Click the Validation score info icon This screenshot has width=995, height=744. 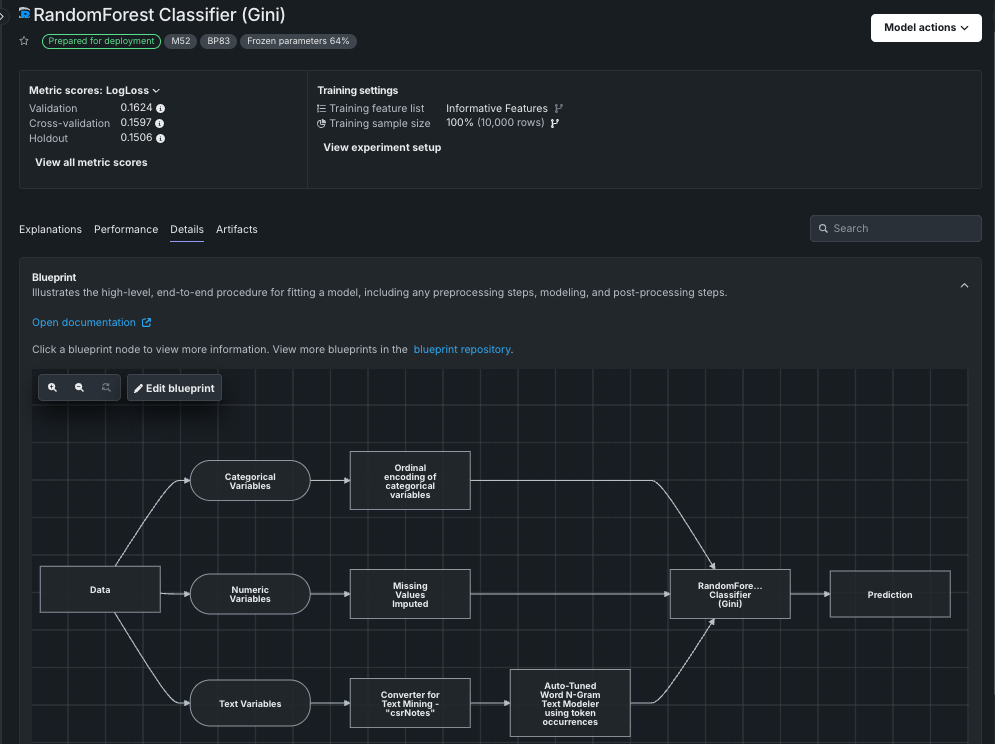(x=161, y=108)
